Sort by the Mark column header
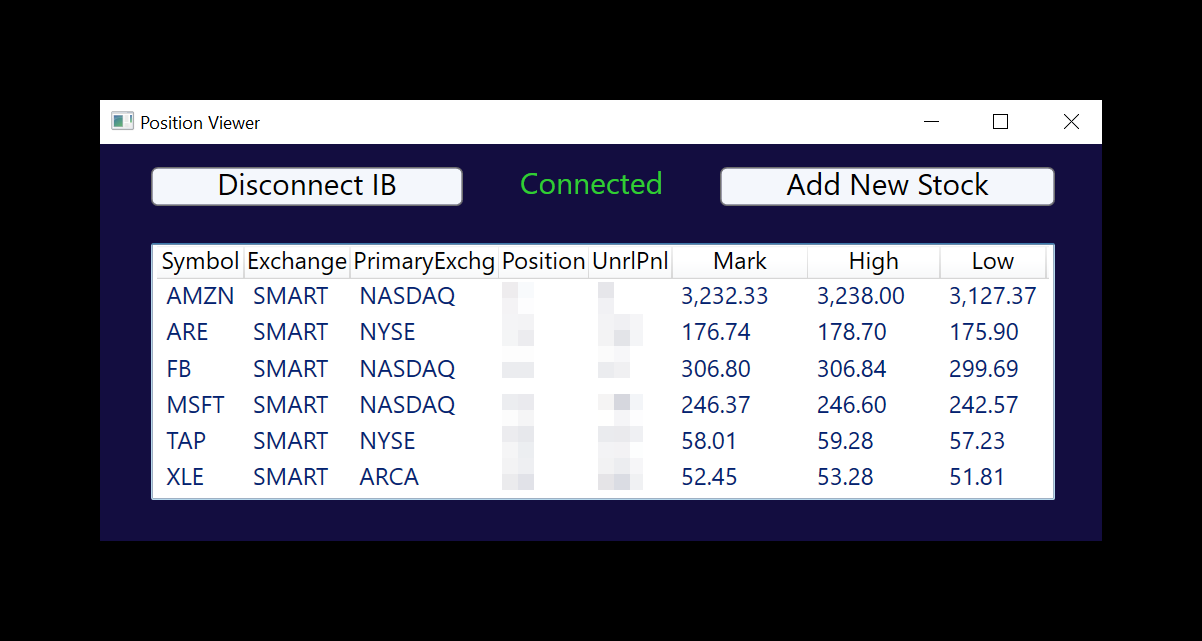This screenshot has width=1202, height=641. (740, 262)
